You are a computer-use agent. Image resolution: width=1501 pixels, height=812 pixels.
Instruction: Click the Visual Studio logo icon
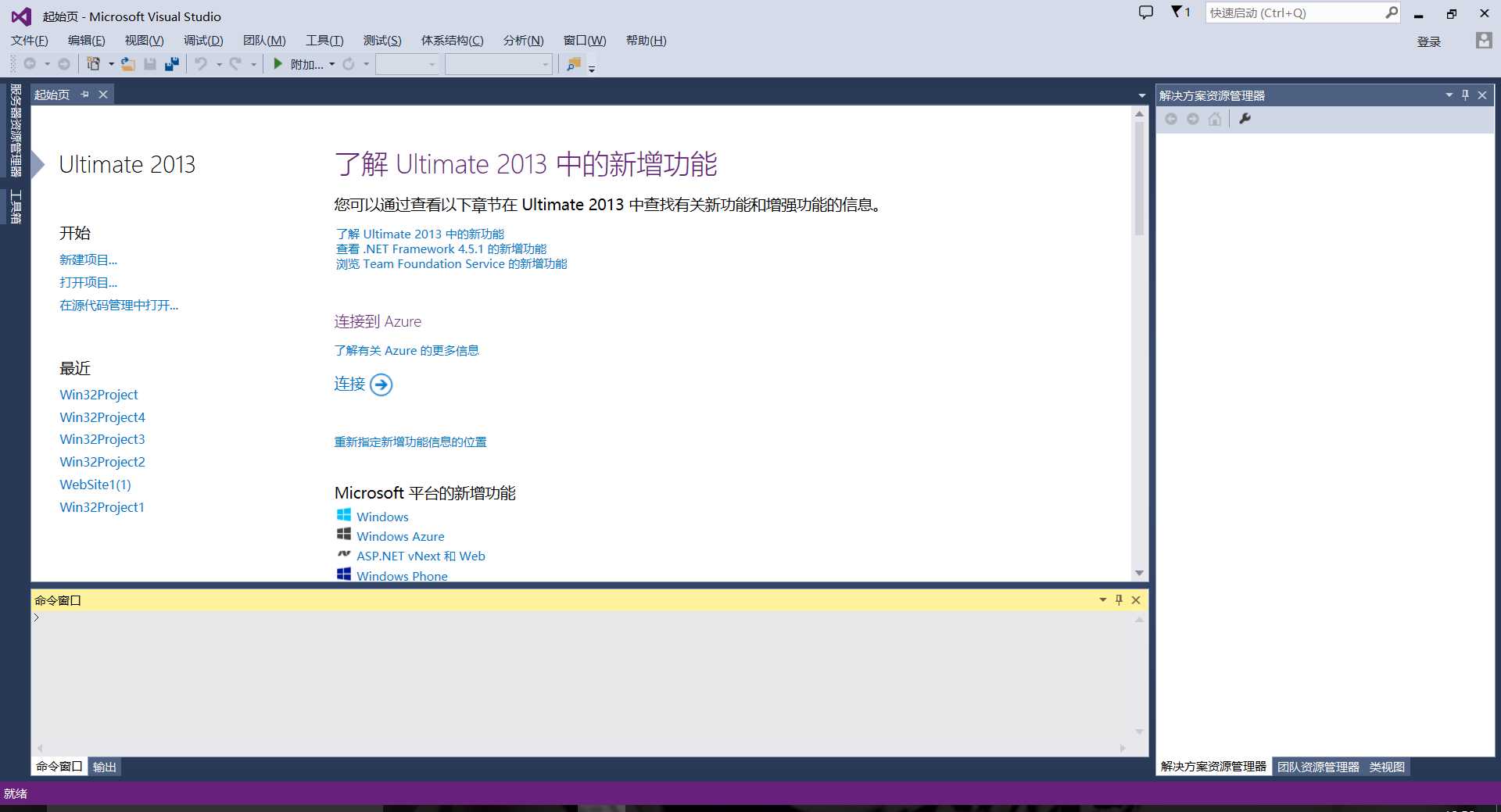(21, 16)
